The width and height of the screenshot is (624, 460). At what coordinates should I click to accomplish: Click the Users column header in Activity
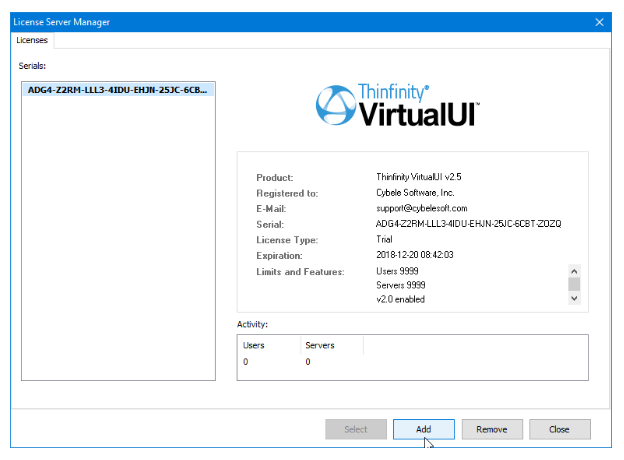(x=269, y=345)
